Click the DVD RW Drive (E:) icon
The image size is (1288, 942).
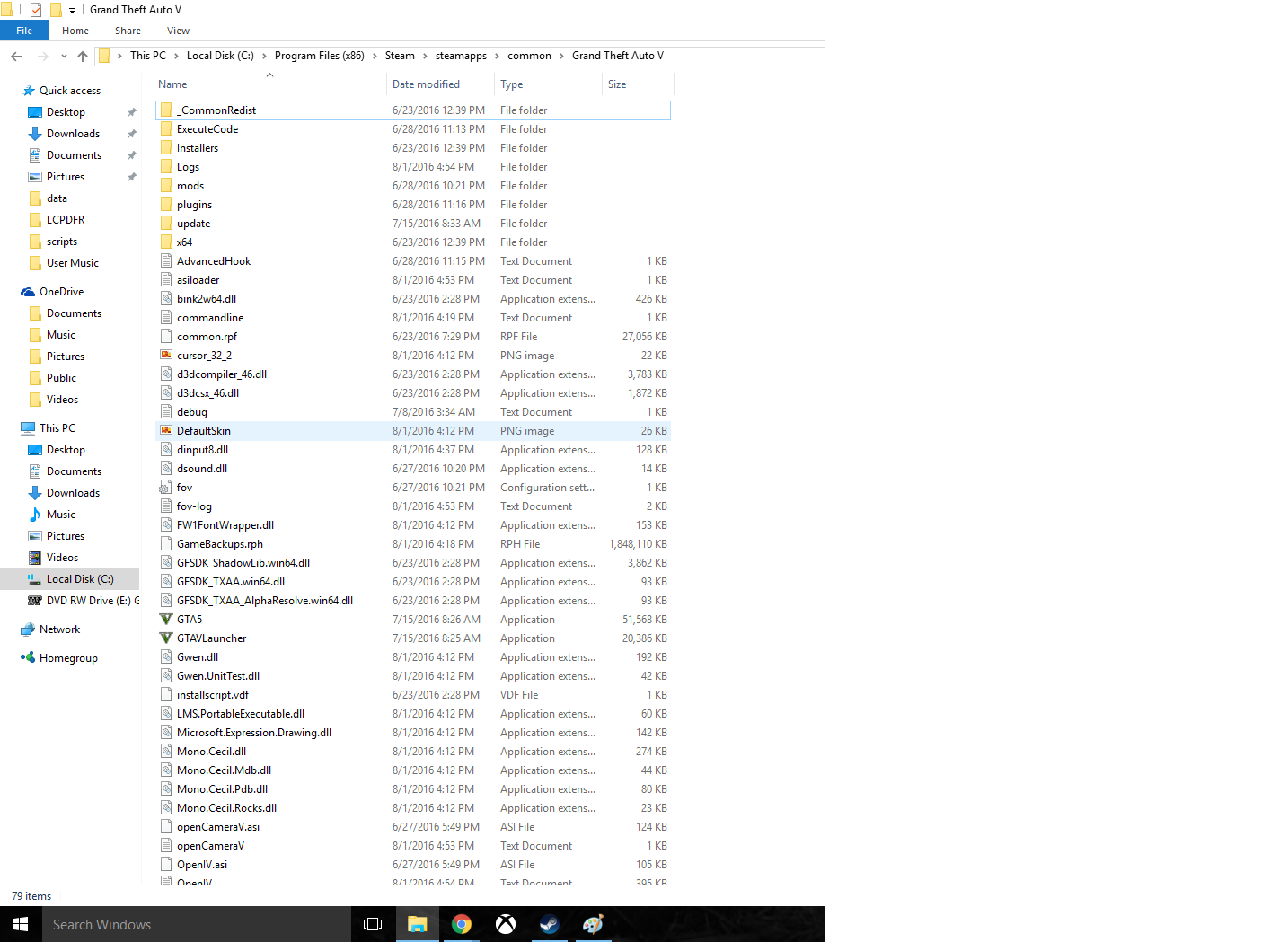35,601
